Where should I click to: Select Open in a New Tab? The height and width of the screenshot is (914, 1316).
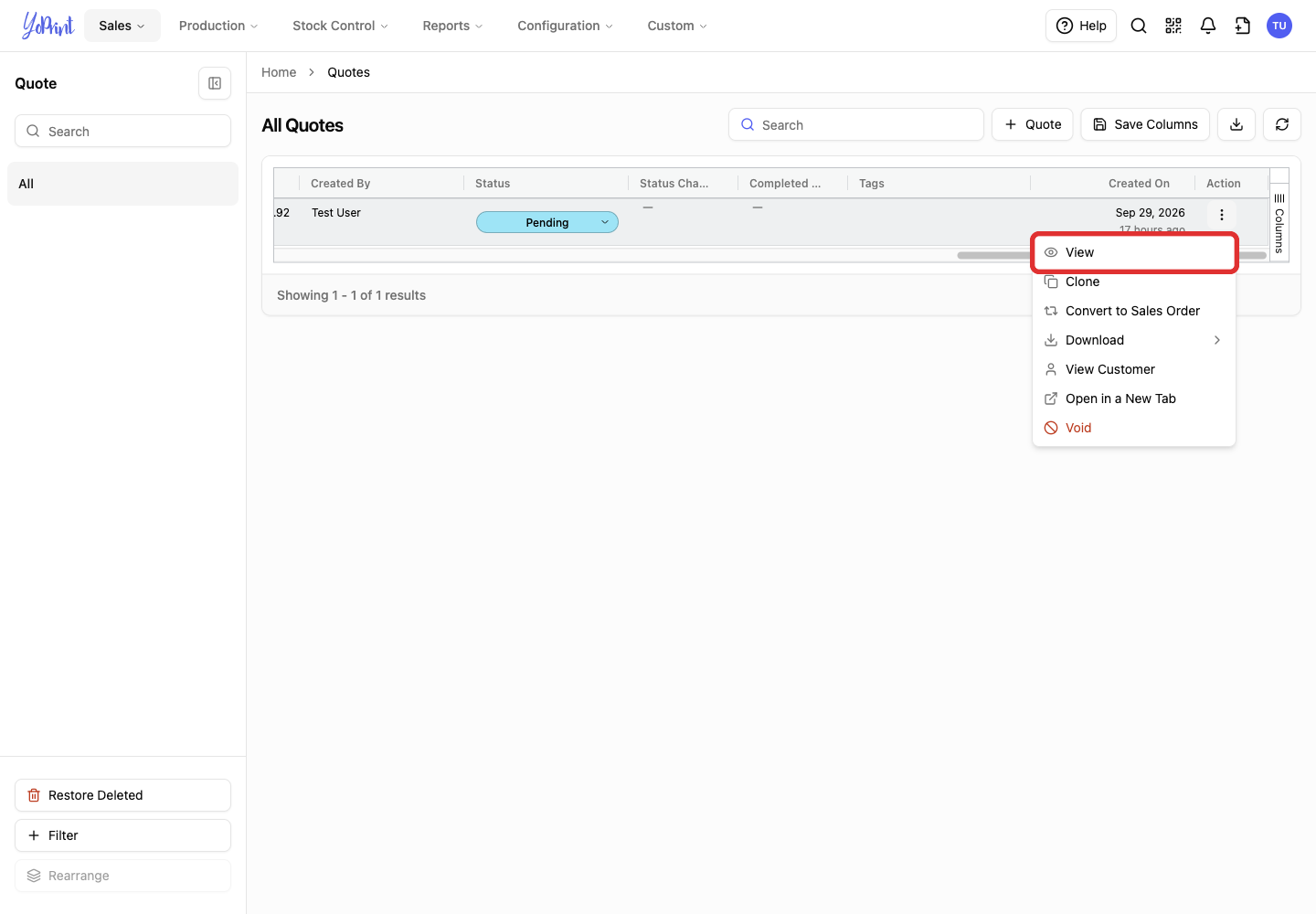click(1134, 399)
